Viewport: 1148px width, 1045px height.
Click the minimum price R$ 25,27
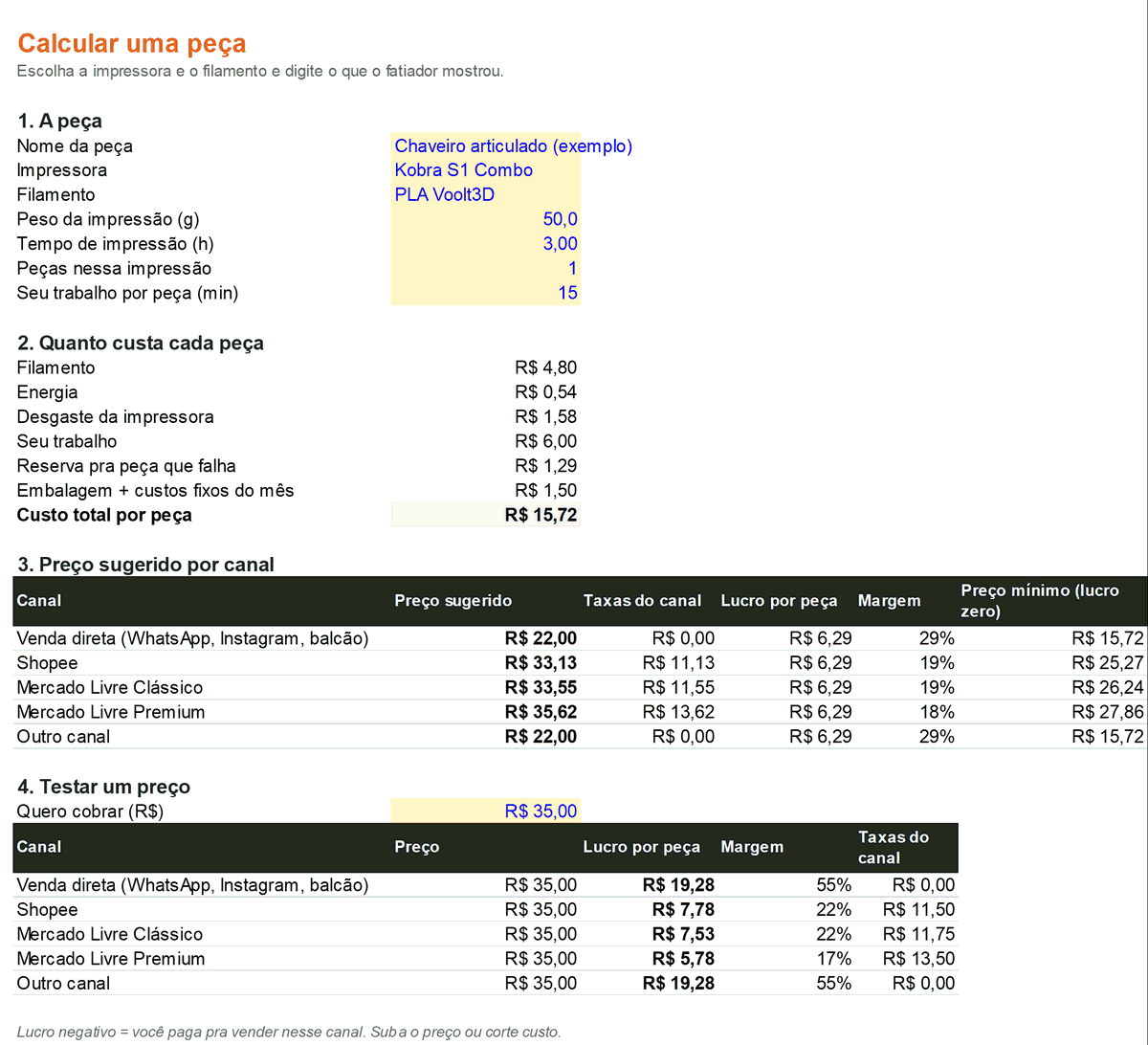pyautogui.click(x=1108, y=663)
